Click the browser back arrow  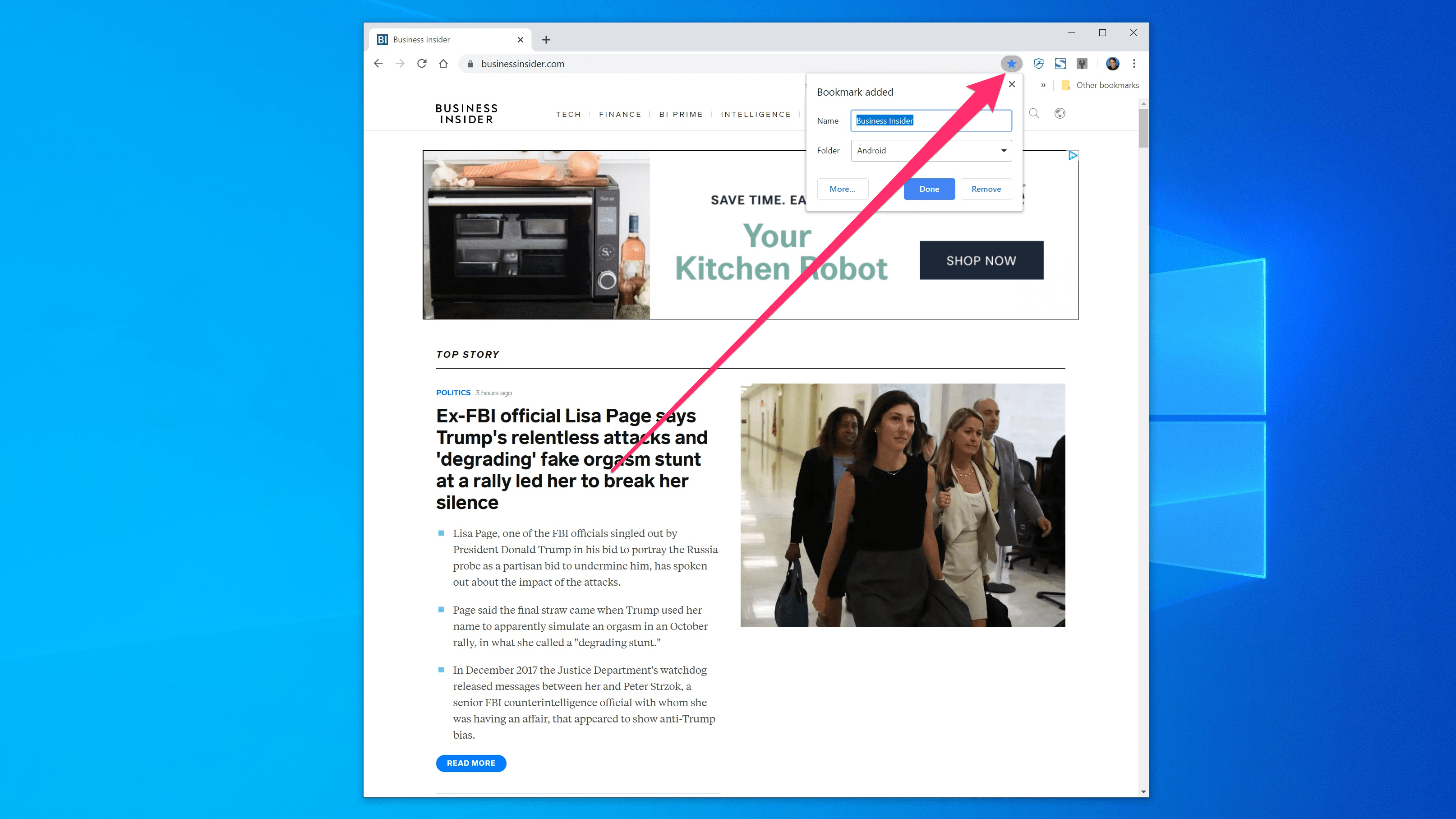[378, 64]
